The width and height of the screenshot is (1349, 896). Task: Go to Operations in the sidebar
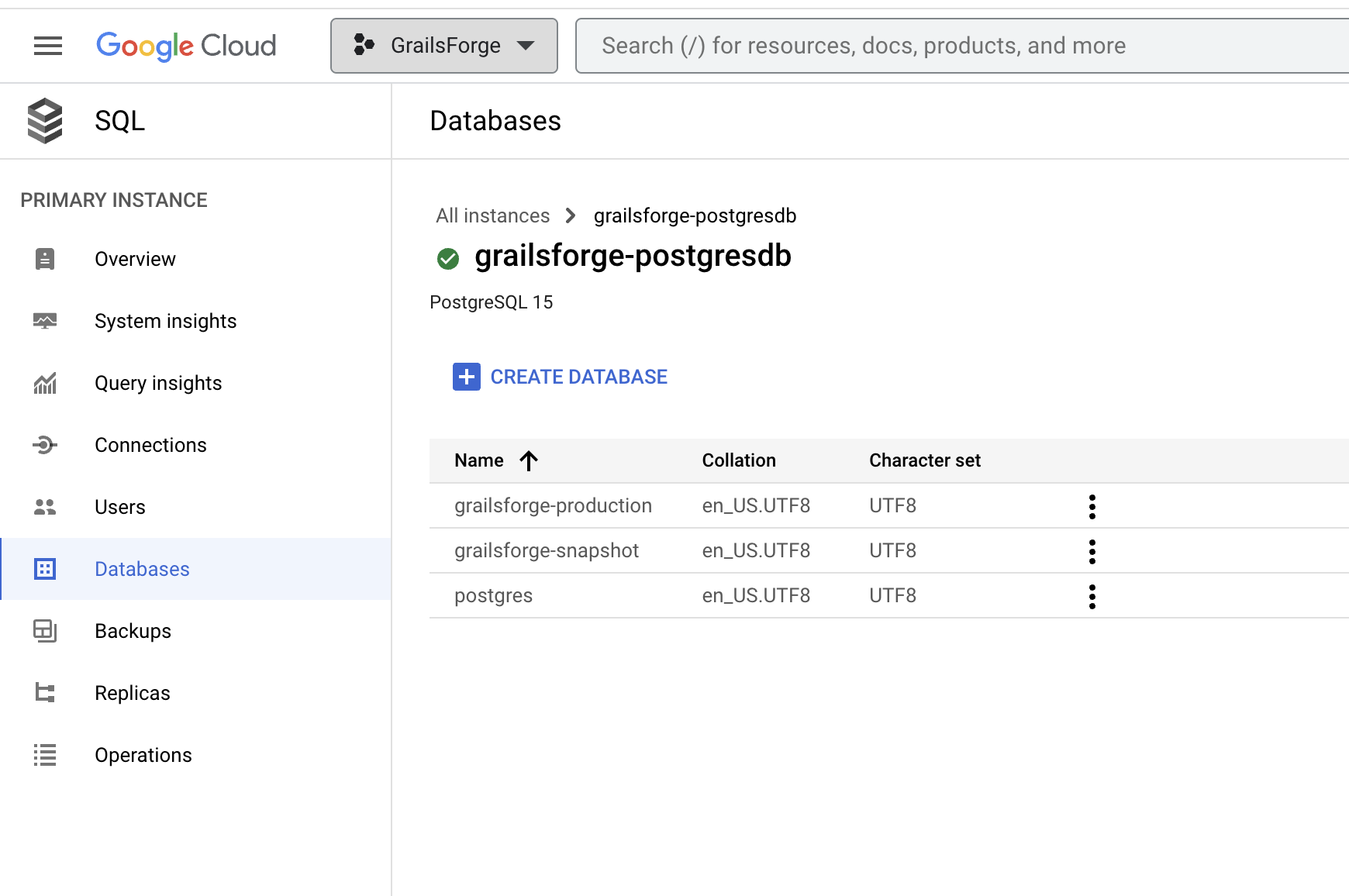click(143, 755)
